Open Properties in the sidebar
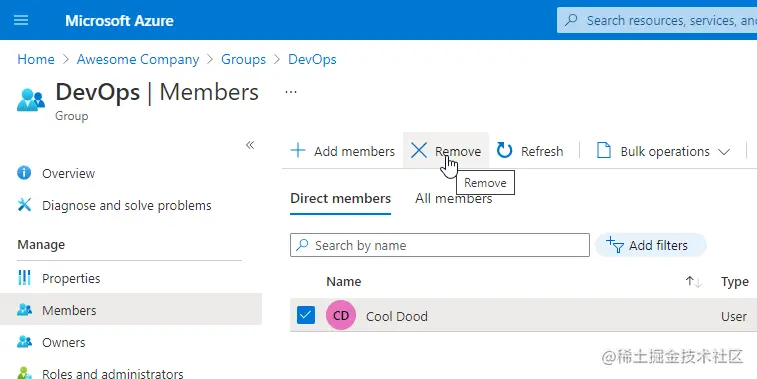The height and width of the screenshot is (379, 757). pyautogui.click(x=71, y=278)
